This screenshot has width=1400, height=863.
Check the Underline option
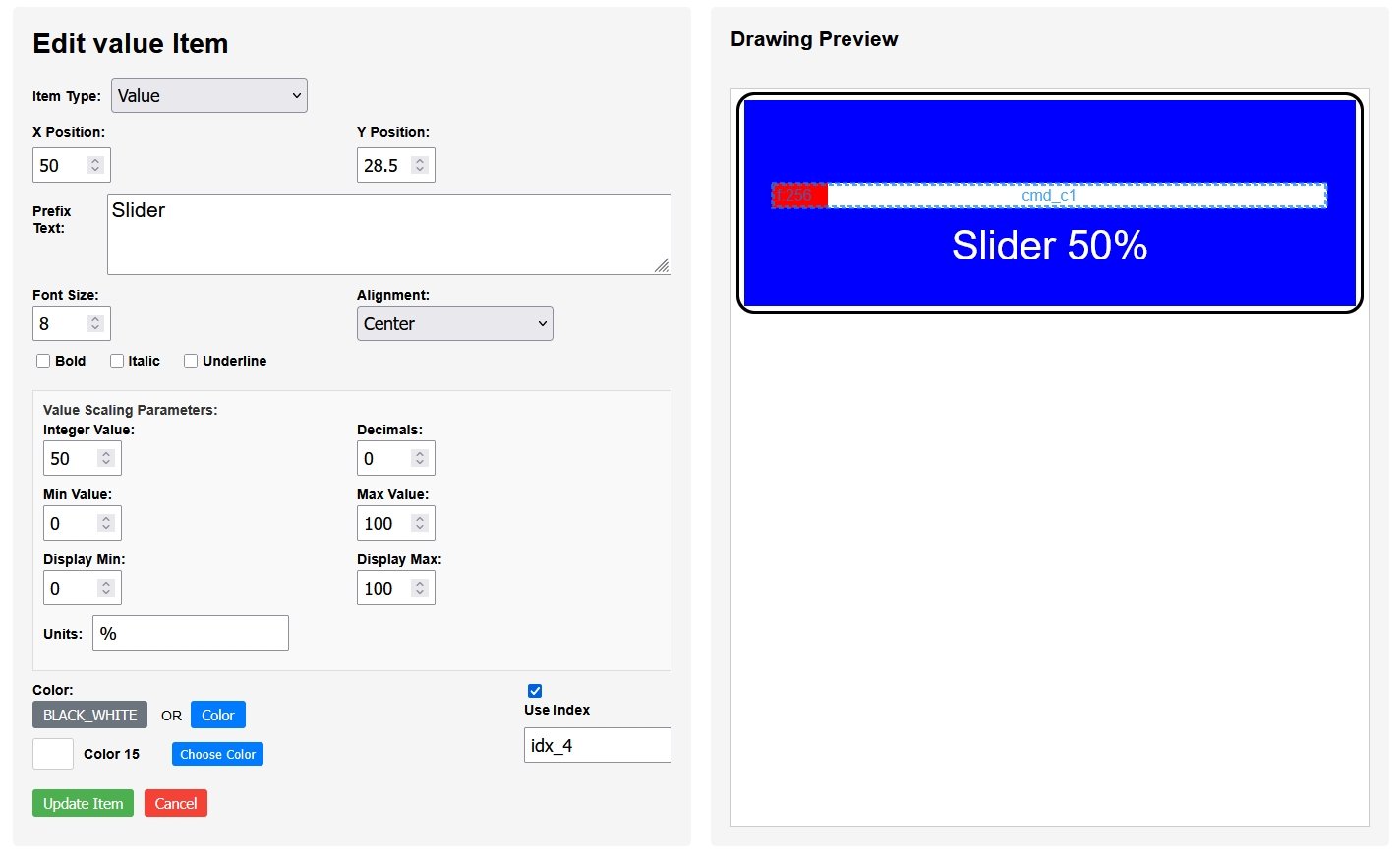(191, 361)
